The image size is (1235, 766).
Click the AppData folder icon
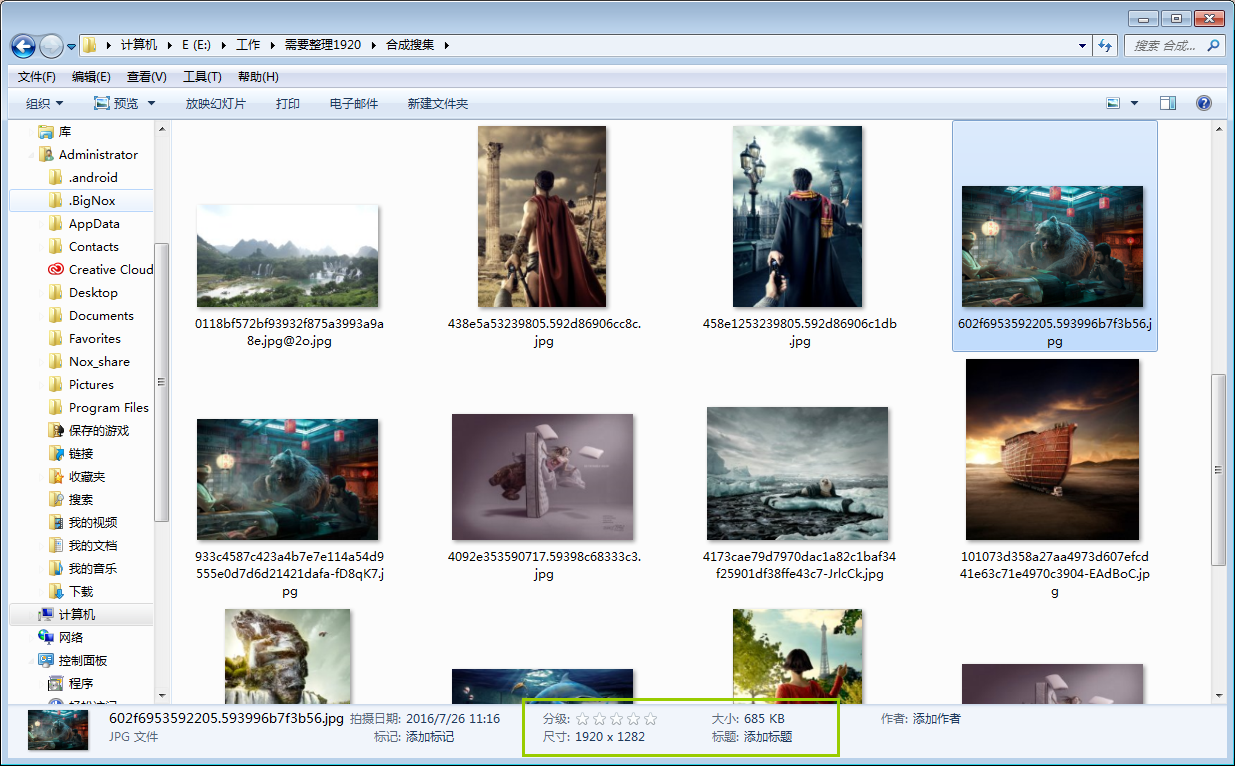(56, 223)
